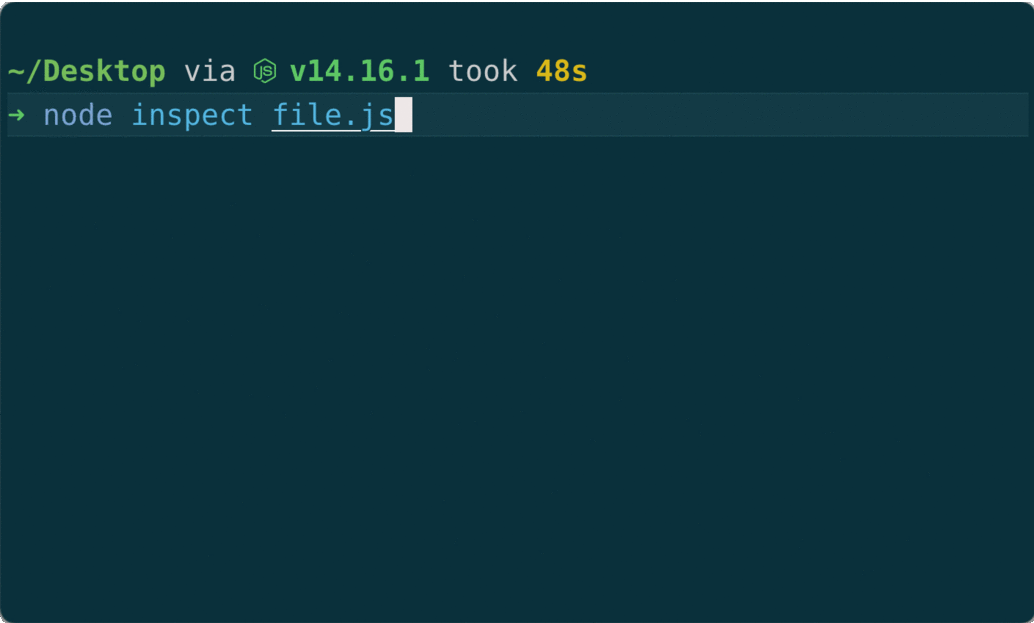Open the underlined file.js filename
This screenshot has height=623, width=1034.
[x=333, y=115]
